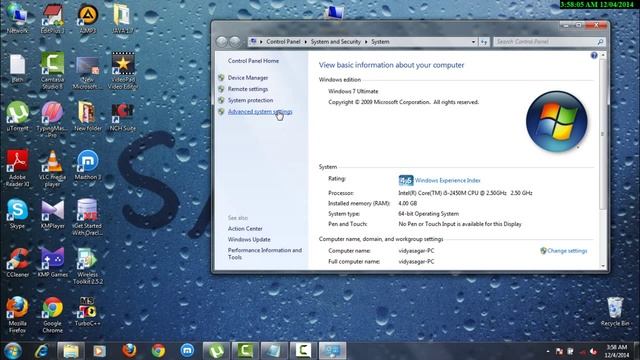Open the TurboC++ desktop shortcut
Viewport: 640px width, 360px height.
tap(87, 311)
